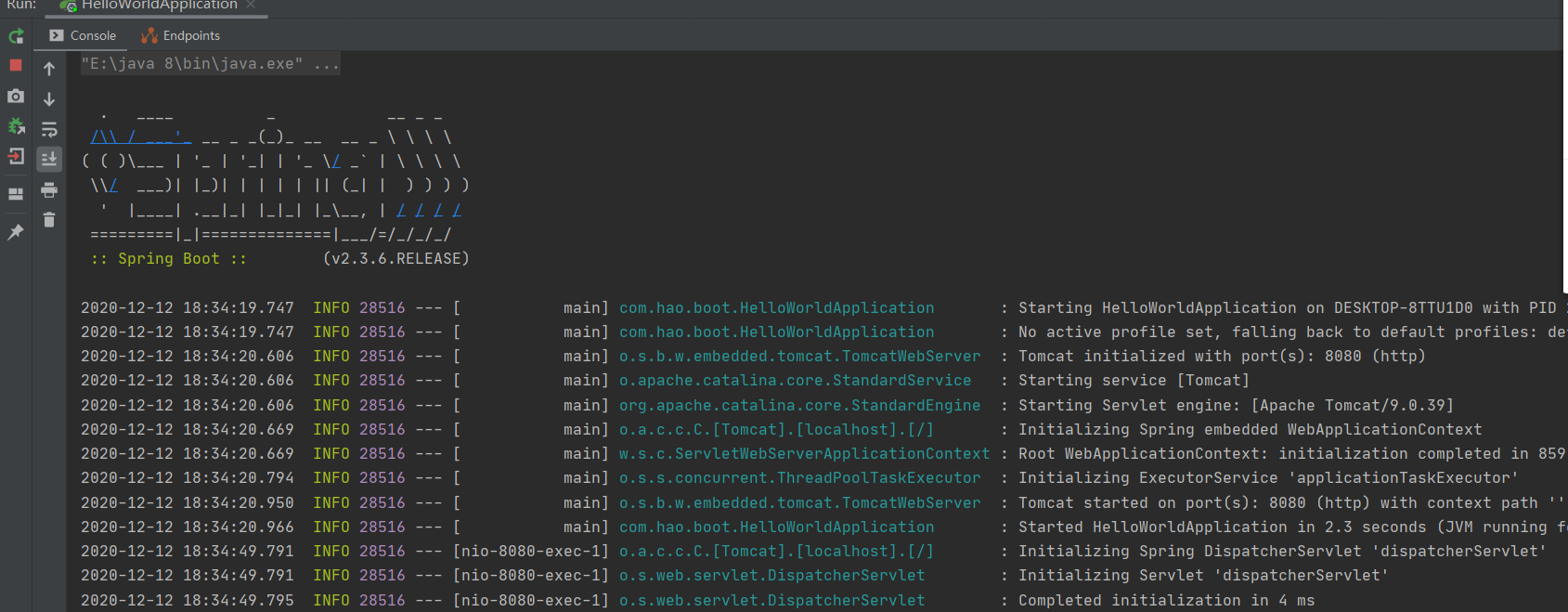
Task: Close the HelloWorldApplication run tab
Action: click(x=251, y=5)
